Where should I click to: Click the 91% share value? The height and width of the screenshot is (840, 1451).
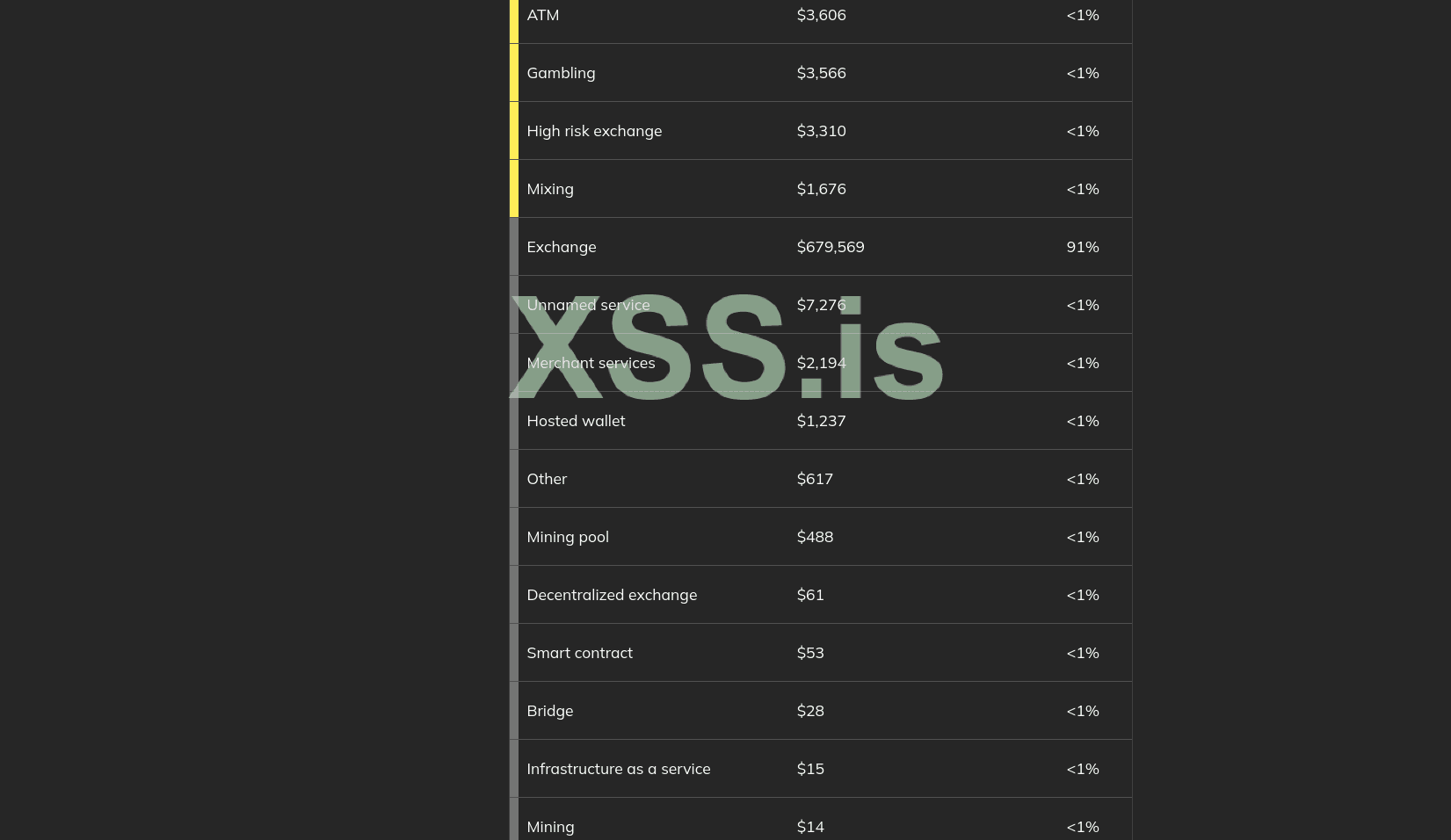(x=1083, y=247)
